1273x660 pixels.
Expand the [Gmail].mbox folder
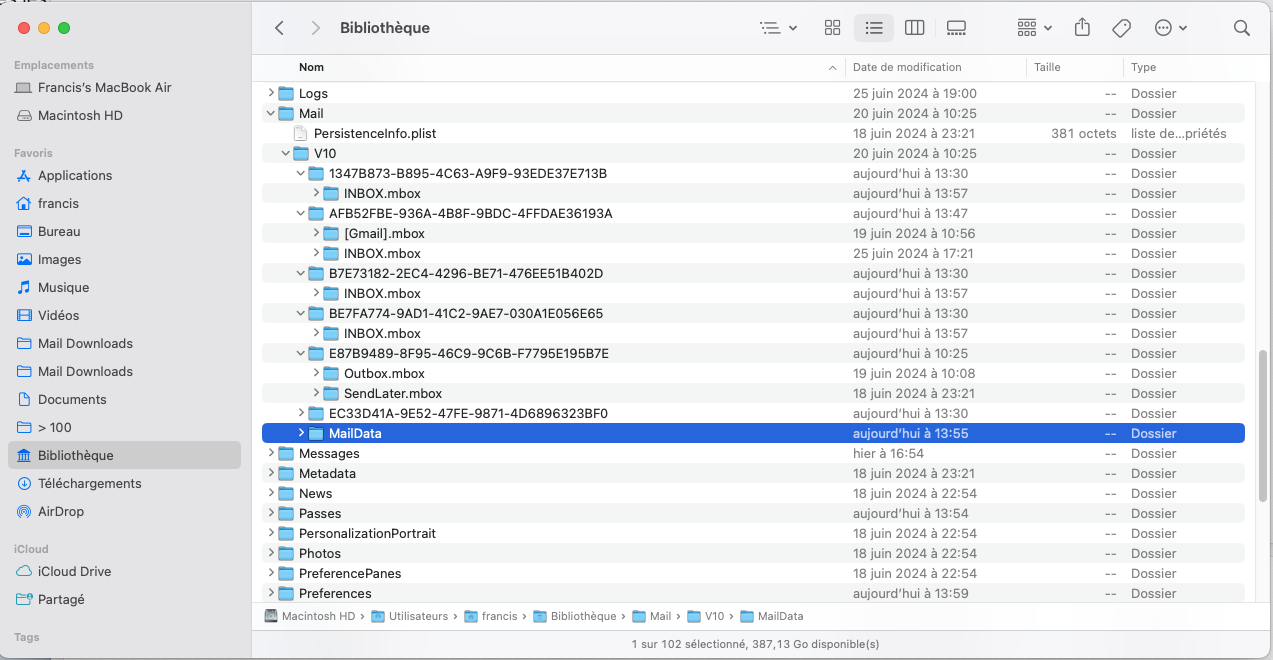(x=316, y=233)
